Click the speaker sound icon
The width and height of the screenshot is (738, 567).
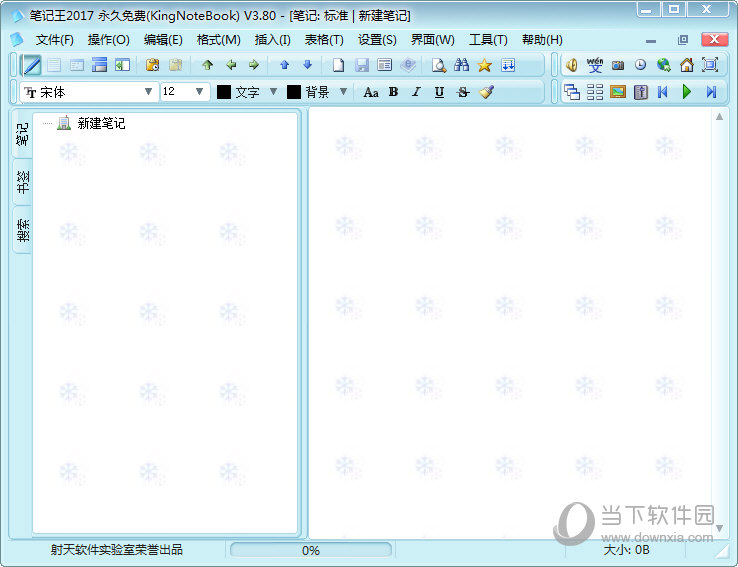pyautogui.click(x=571, y=65)
